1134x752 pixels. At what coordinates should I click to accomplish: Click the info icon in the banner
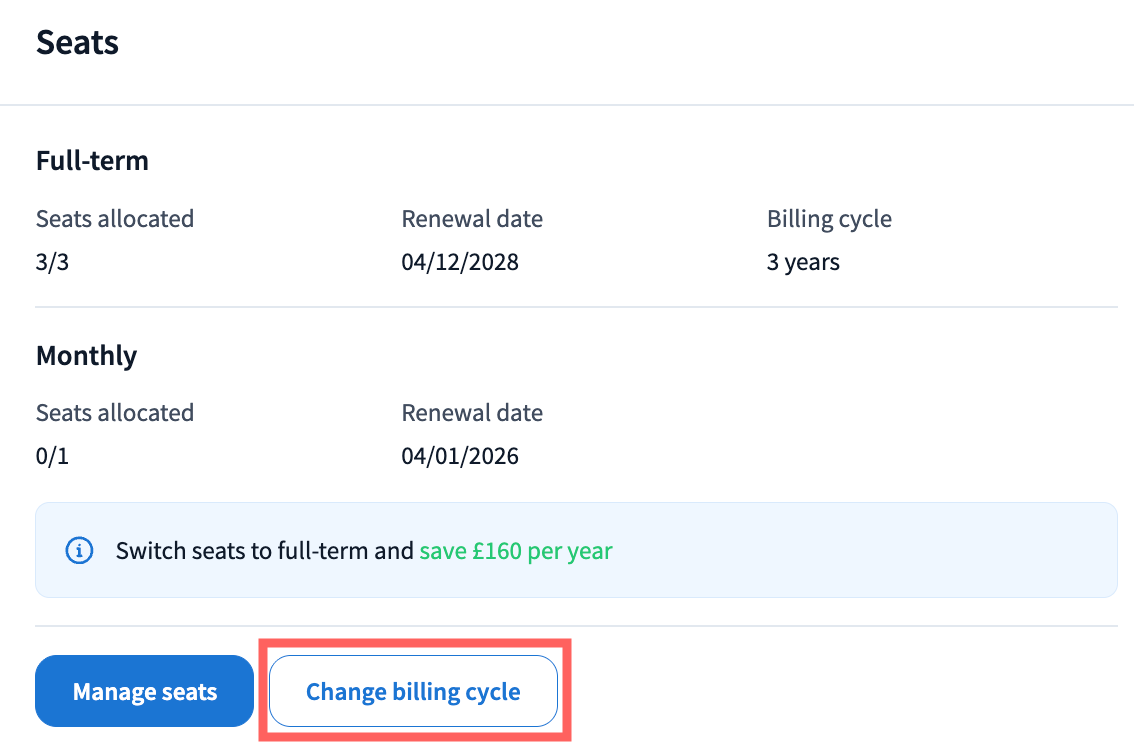click(79, 551)
